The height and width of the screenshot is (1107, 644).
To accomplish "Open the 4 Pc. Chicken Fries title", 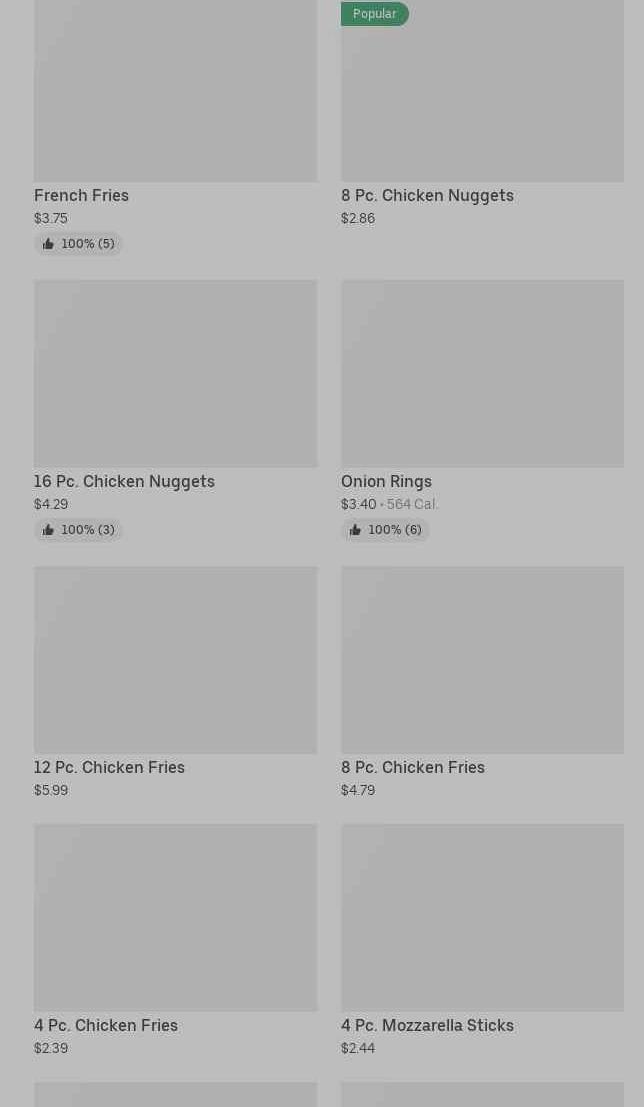I will [105, 1025].
